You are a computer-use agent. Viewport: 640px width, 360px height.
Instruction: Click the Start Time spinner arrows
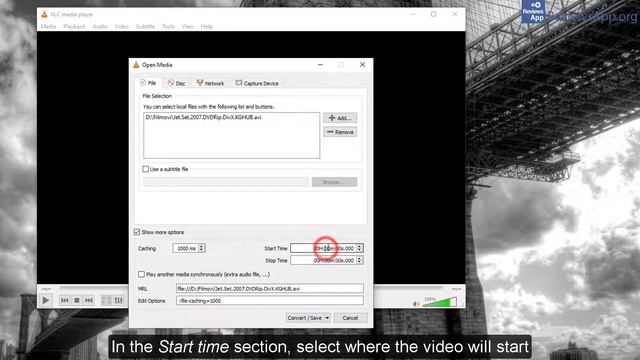360,248
